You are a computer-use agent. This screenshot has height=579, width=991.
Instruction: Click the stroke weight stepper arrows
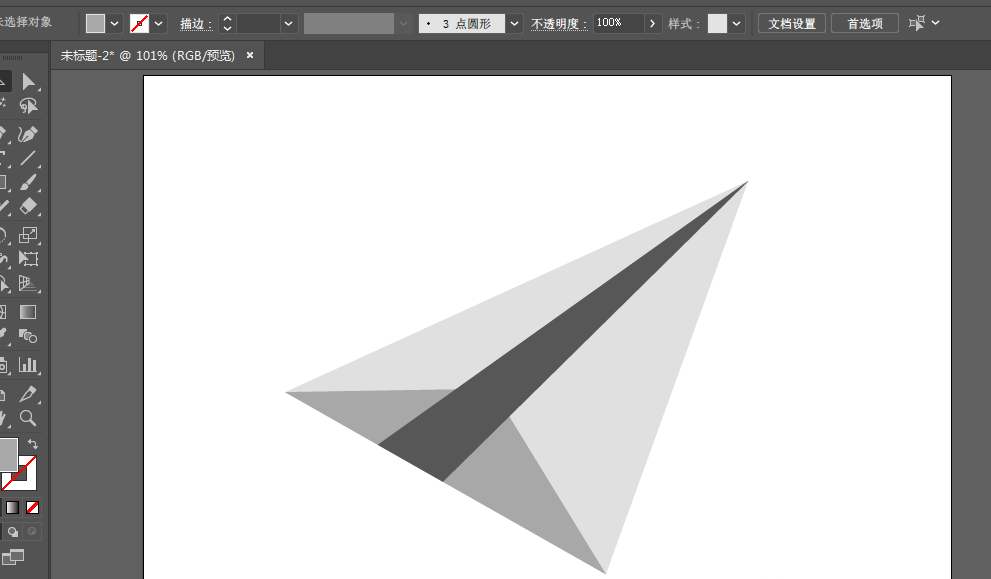[228, 23]
